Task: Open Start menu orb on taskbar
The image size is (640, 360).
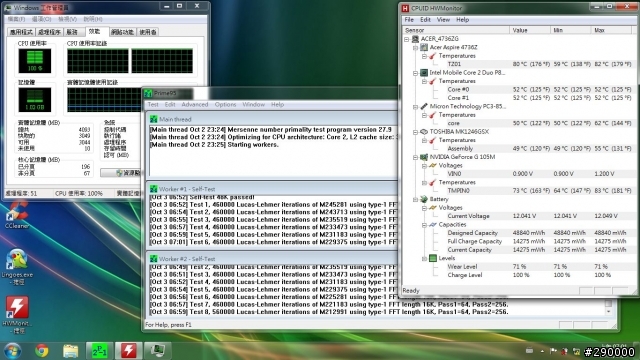Action: (12, 351)
